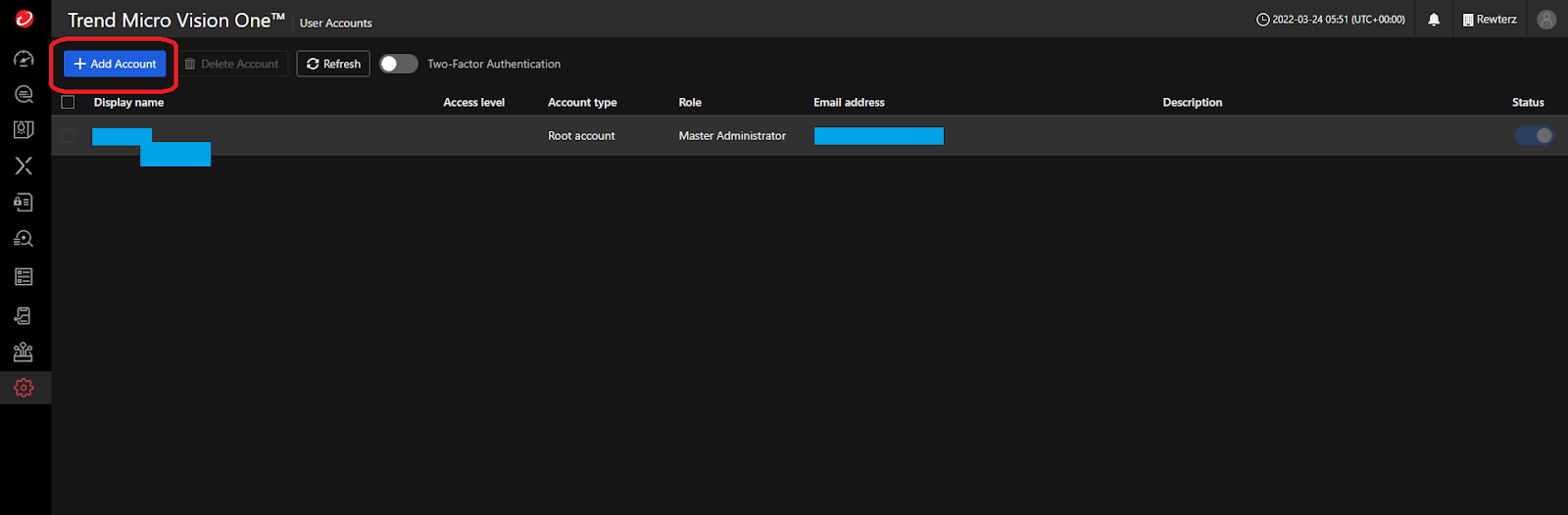Check the Root account row checkbox
Image resolution: width=1568 pixels, height=515 pixels.
coord(68,135)
